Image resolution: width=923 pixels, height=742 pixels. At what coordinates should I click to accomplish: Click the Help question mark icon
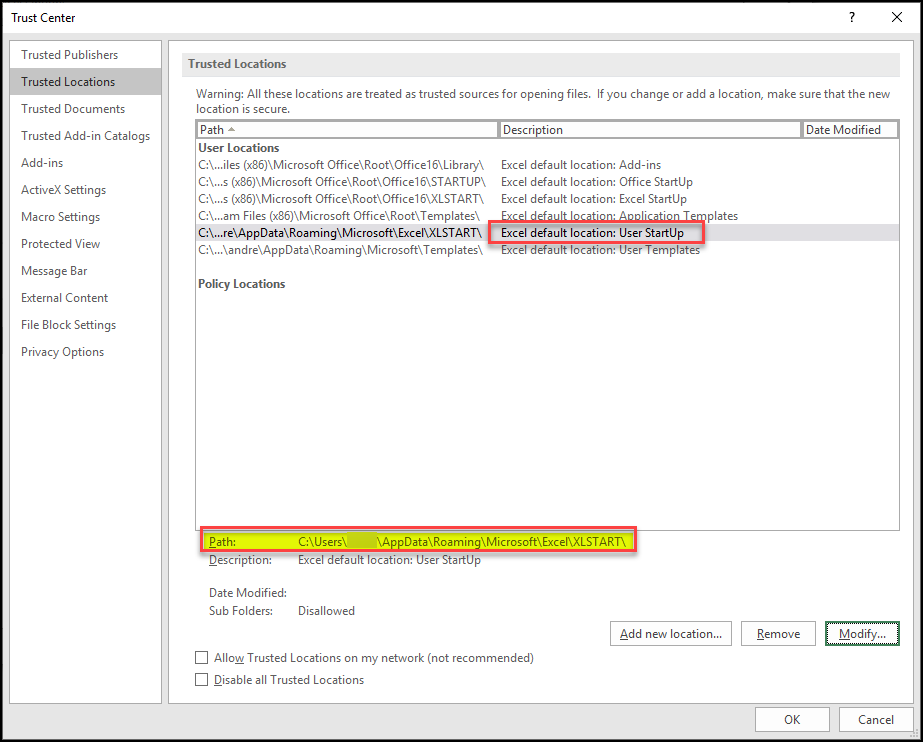click(851, 17)
